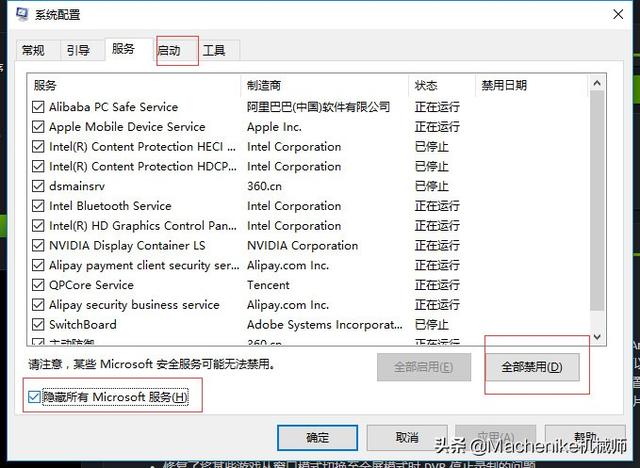The height and width of the screenshot is (468, 640).
Task: Click the services list scrollbar thumb
Action: tap(597, 200)
